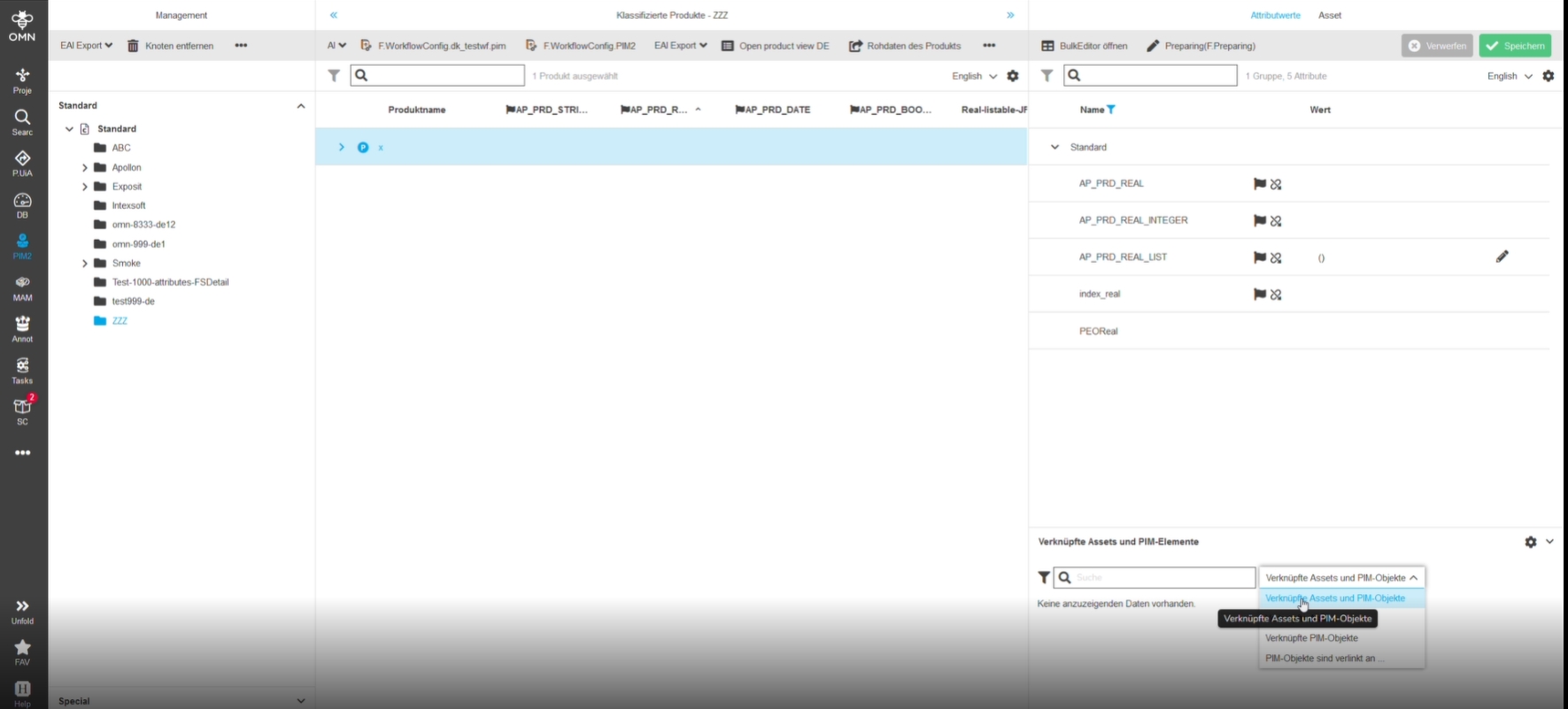The width and height of the screenshot is (1568, 709).
Task: Collapse the Standard tree root node
Action: coord(69,129)
